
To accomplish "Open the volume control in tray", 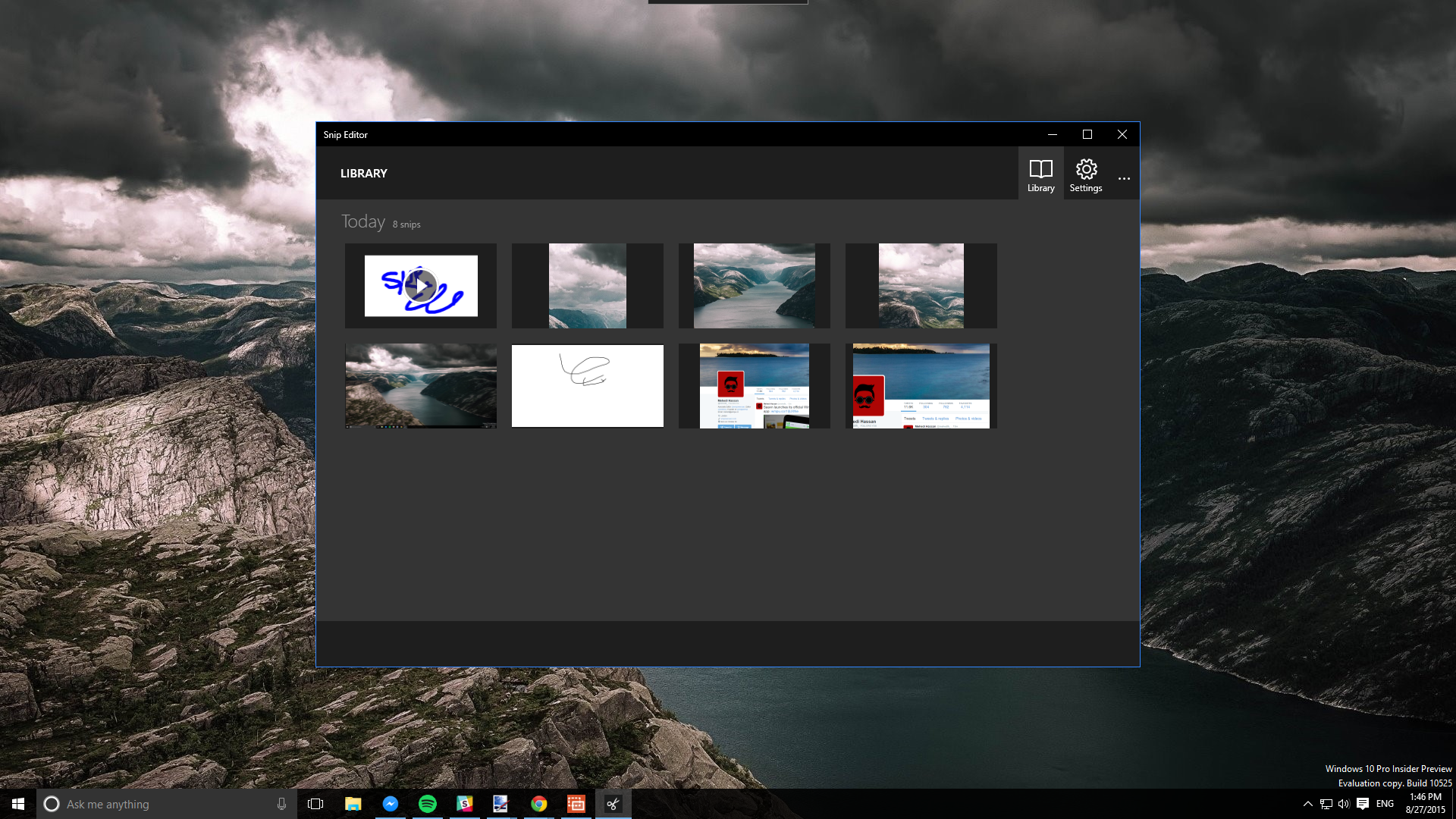I will [x=1344, y=804].
